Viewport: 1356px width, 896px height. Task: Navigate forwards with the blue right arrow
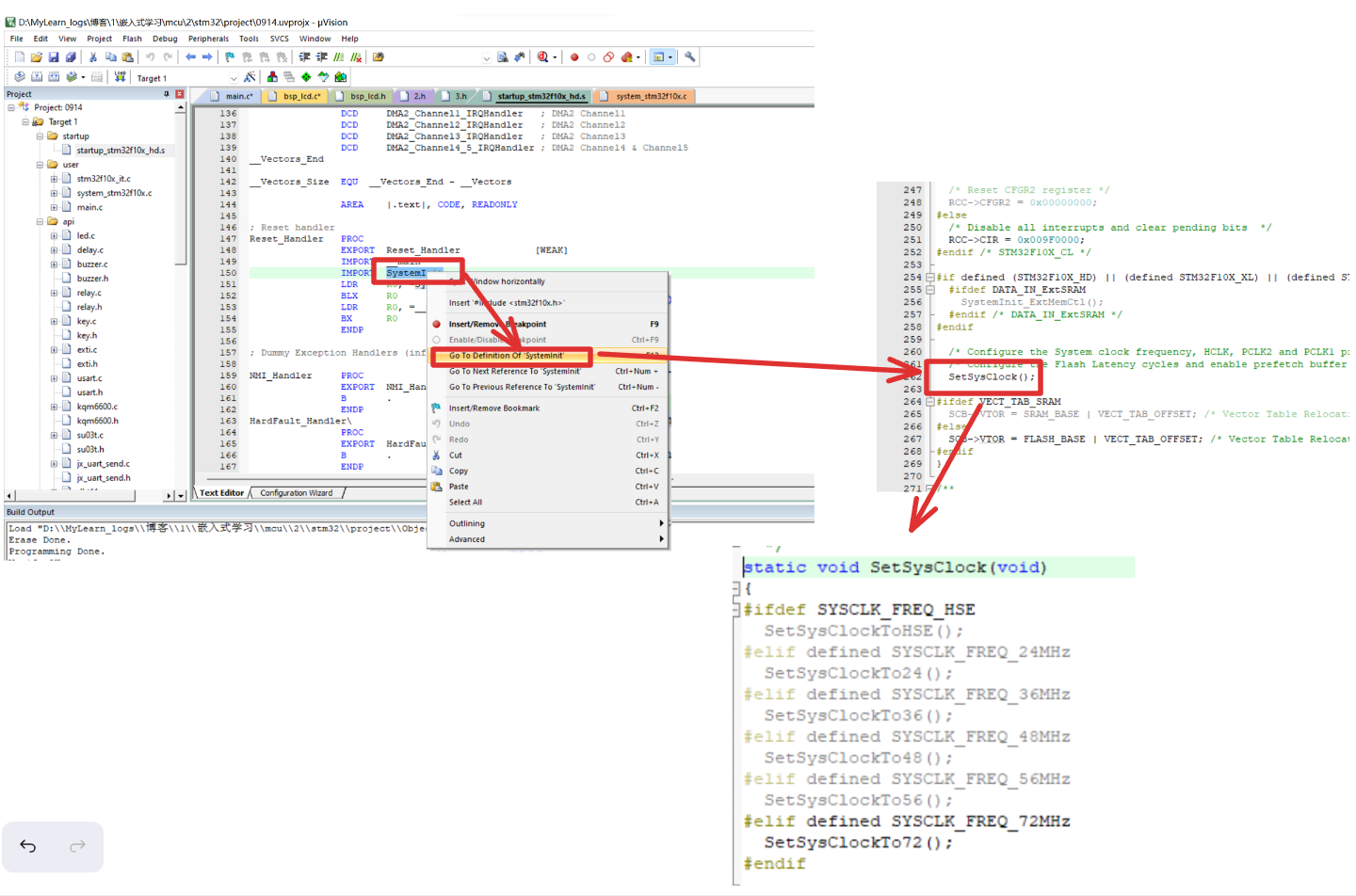point(207,57)
